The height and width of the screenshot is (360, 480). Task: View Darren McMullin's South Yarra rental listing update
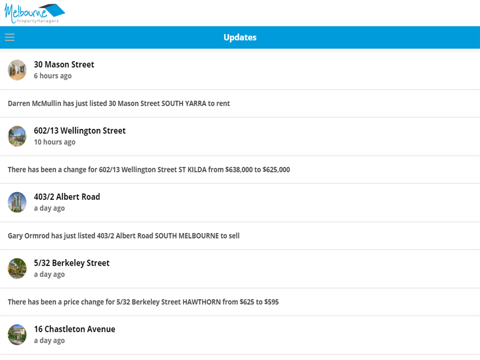coord(119,103)
